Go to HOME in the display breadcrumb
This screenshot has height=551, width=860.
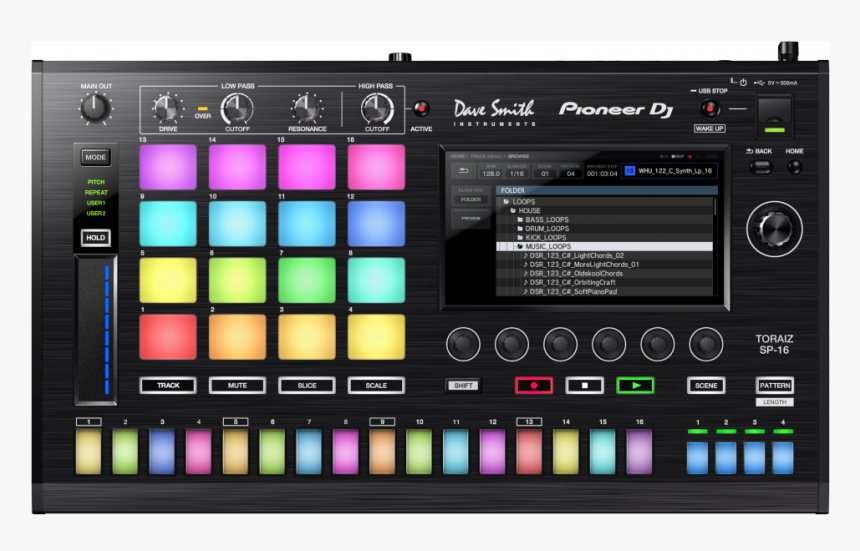click(x=458, y=156)
